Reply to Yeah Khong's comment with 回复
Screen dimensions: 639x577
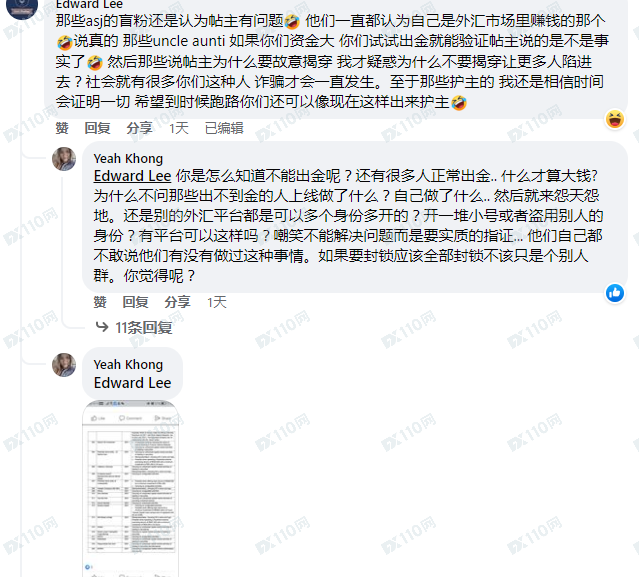(135, 302)
